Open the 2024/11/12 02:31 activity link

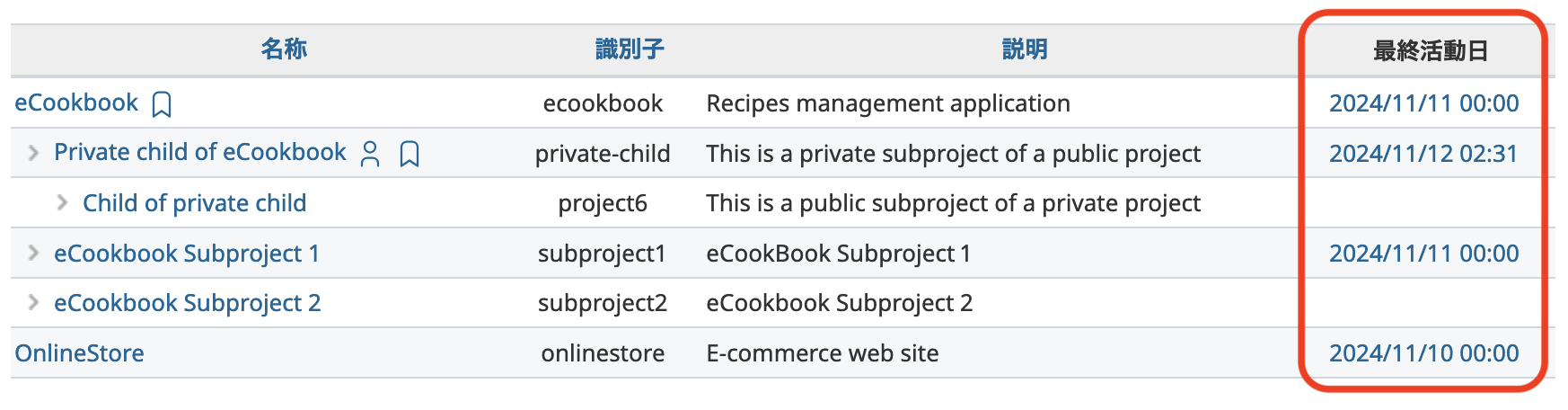click(1423, 154)
